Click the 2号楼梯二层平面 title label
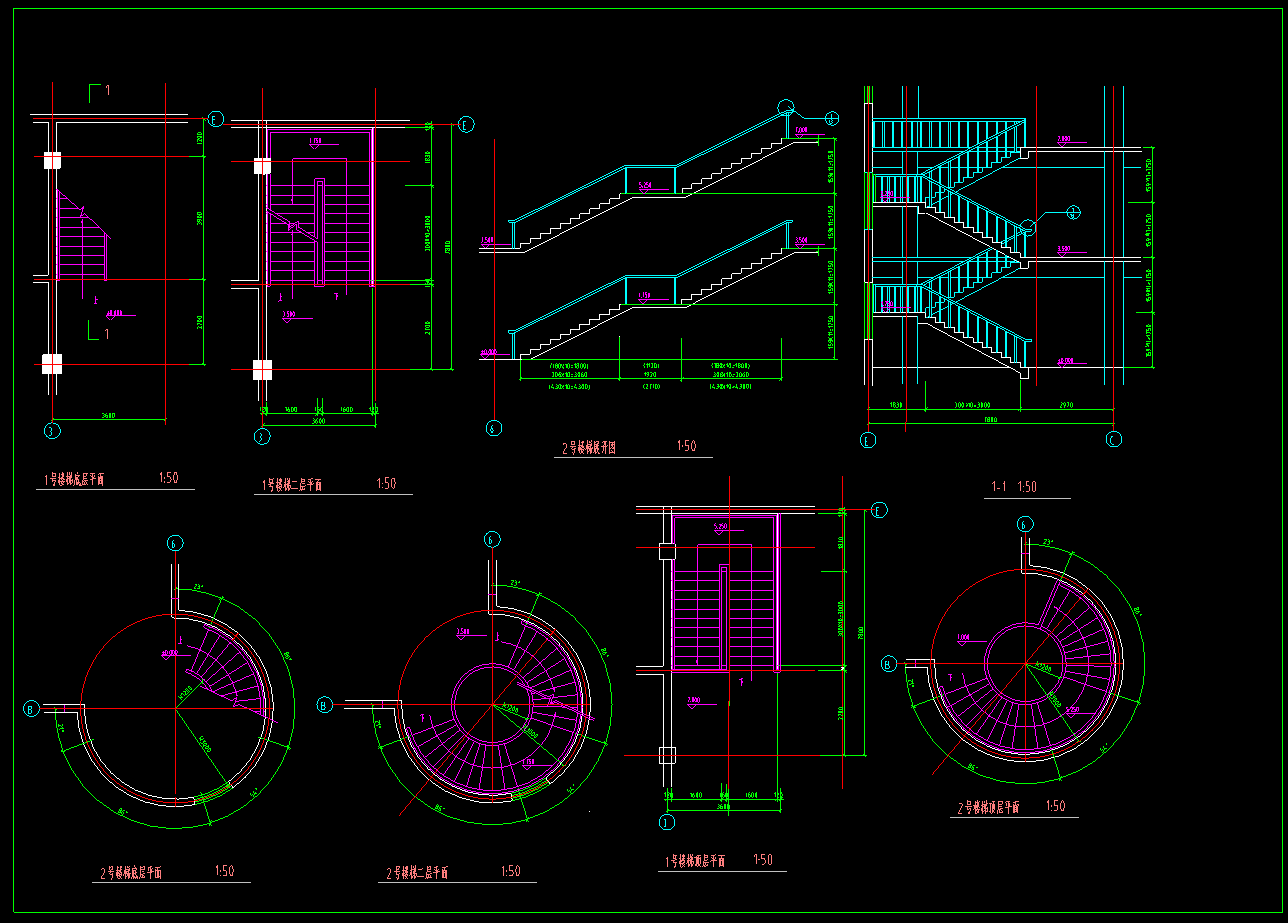 [416, 874]
